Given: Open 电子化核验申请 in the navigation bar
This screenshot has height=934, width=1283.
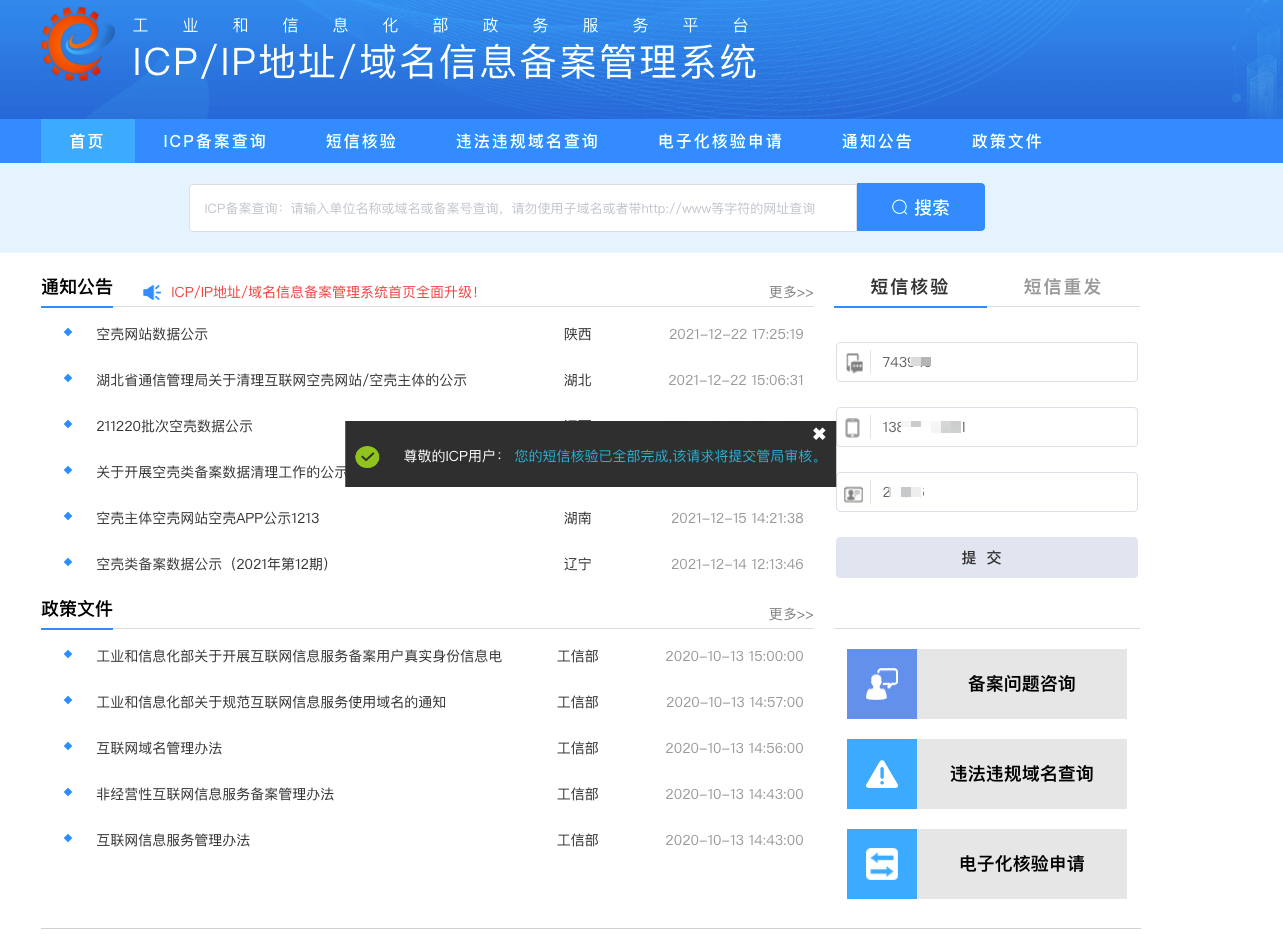Looking at the screenshot, I should pyautogui.click(x=721, y=141).
